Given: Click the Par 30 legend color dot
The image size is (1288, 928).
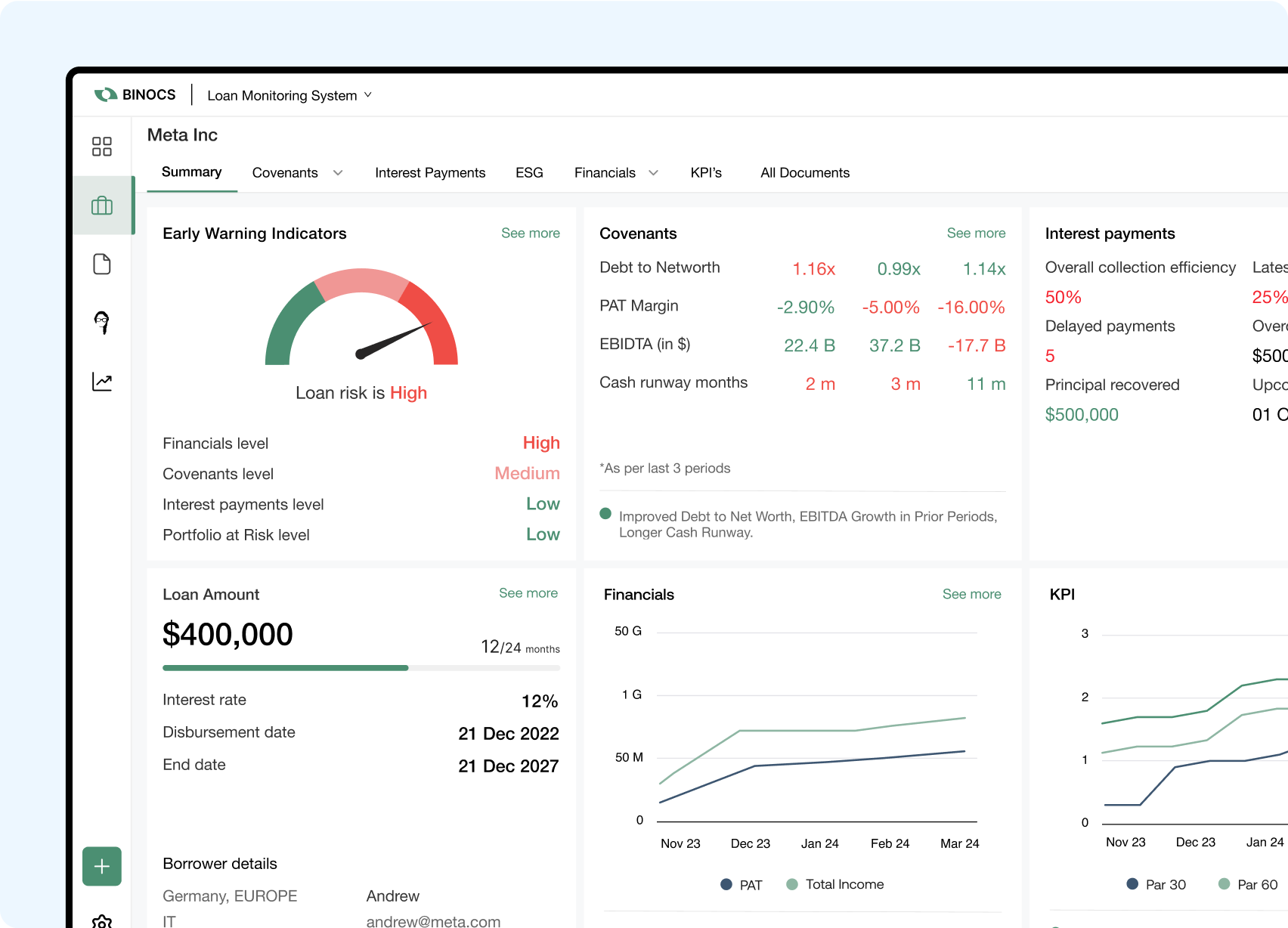Looking at the screenshot, I should point(1132,883).
